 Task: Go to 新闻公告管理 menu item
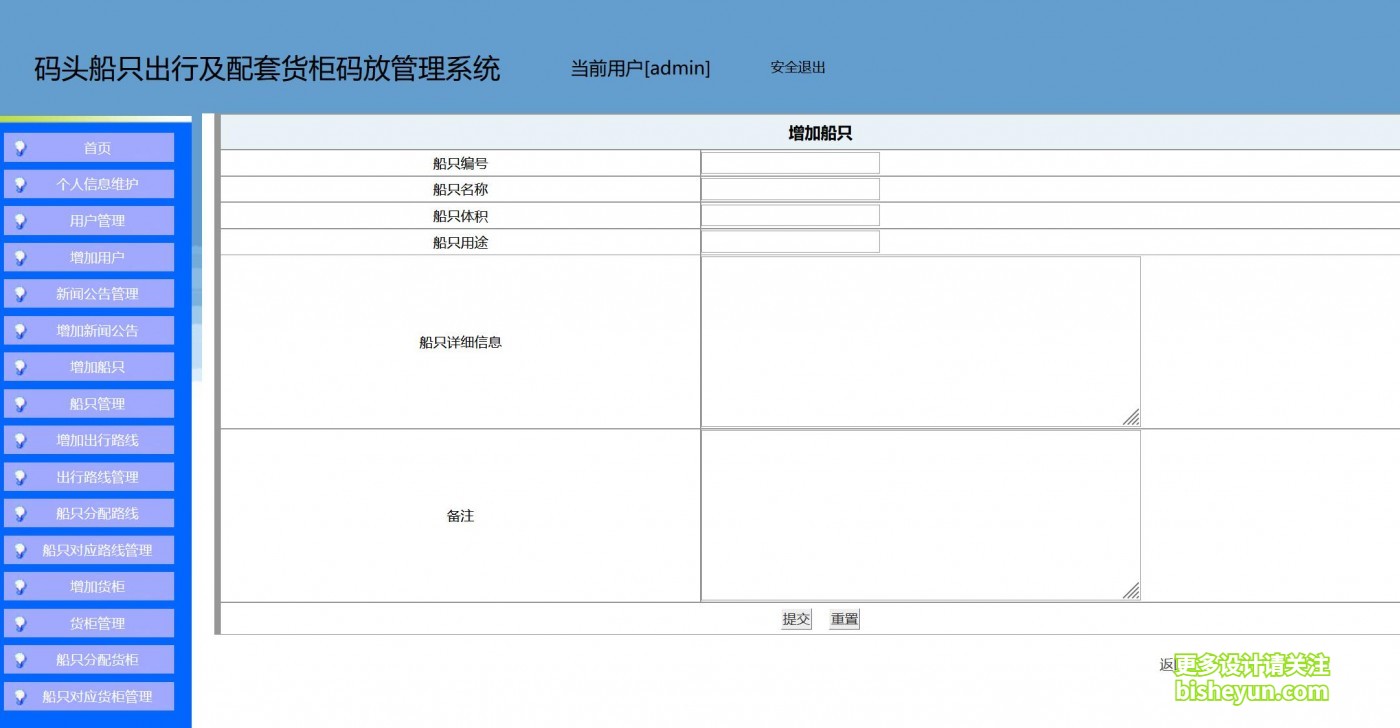(x=97, y=294)
